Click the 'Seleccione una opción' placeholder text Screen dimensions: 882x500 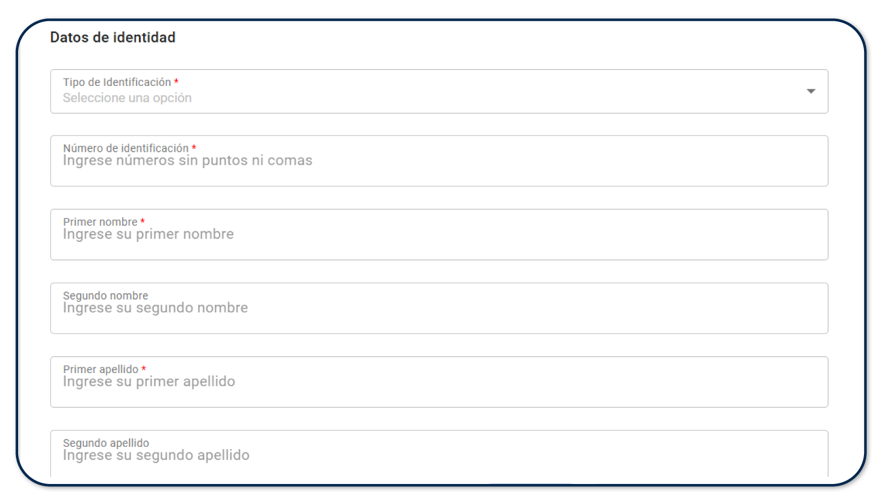(x=127, y=98)
